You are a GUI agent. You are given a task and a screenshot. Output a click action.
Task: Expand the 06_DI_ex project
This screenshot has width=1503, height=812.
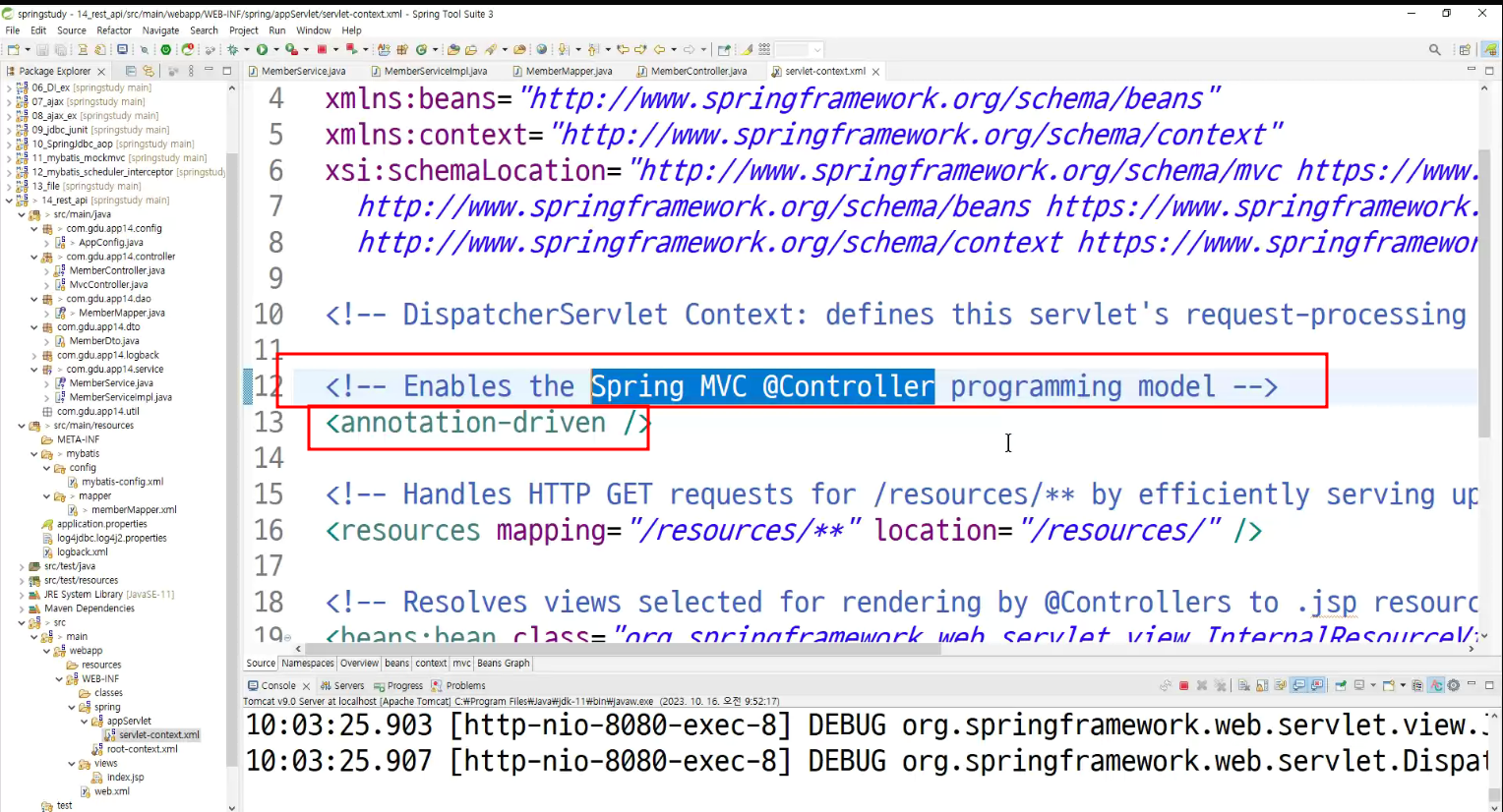click(x=9, y=87)
